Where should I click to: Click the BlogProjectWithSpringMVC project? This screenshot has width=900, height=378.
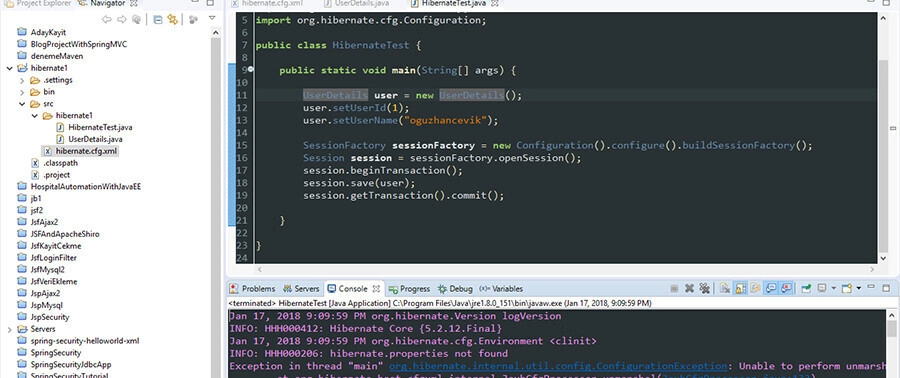(72, 44)
